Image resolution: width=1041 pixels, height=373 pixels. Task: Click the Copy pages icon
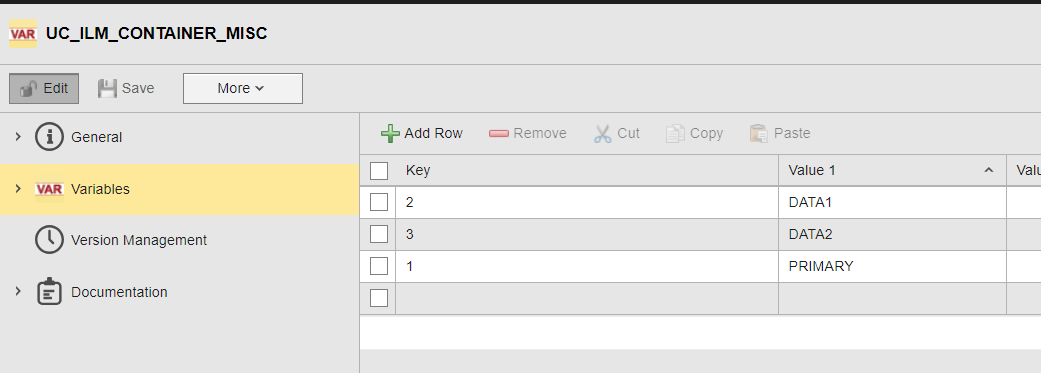675,133
